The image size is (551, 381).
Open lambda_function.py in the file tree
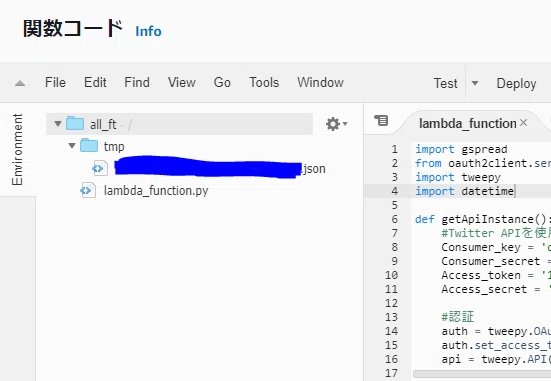[x=156, y=191]
